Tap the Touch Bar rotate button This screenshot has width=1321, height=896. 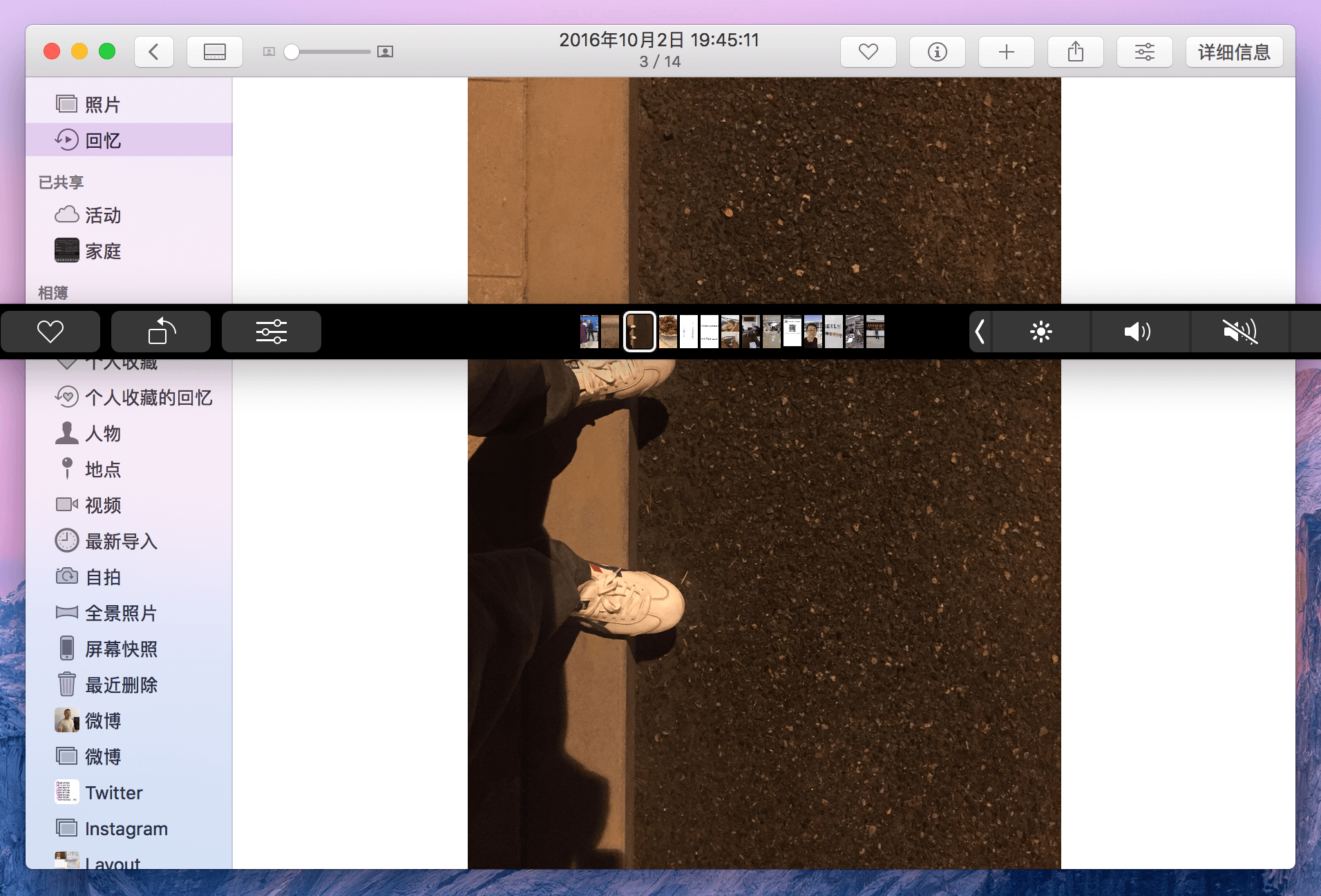click(x=161, y=332)
